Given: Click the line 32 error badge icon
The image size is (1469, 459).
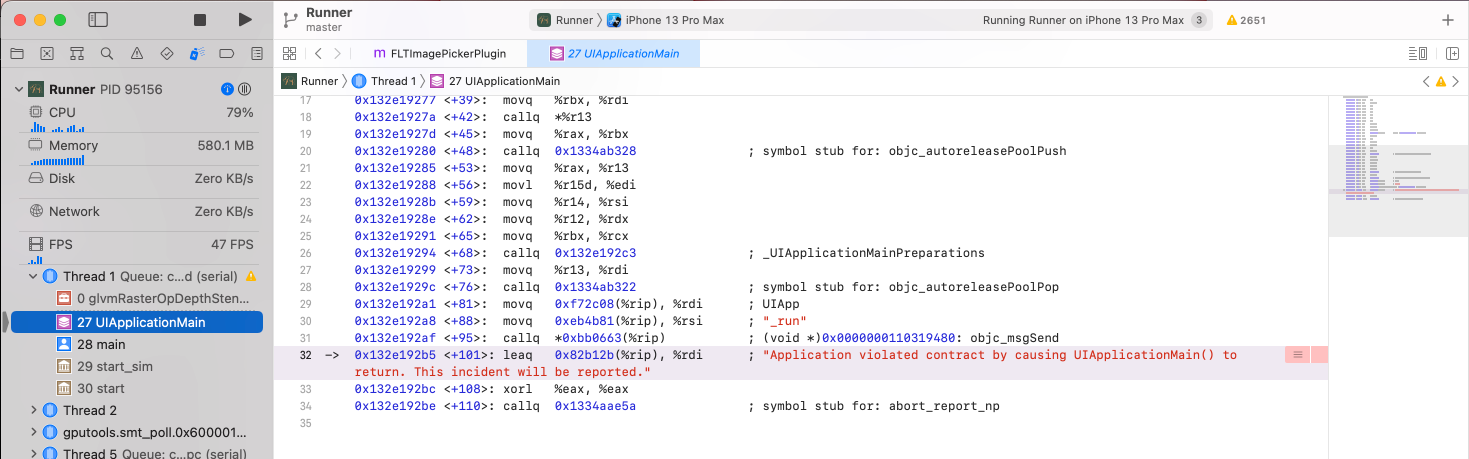Looking at the screenshot, I should click(1296, 355).
